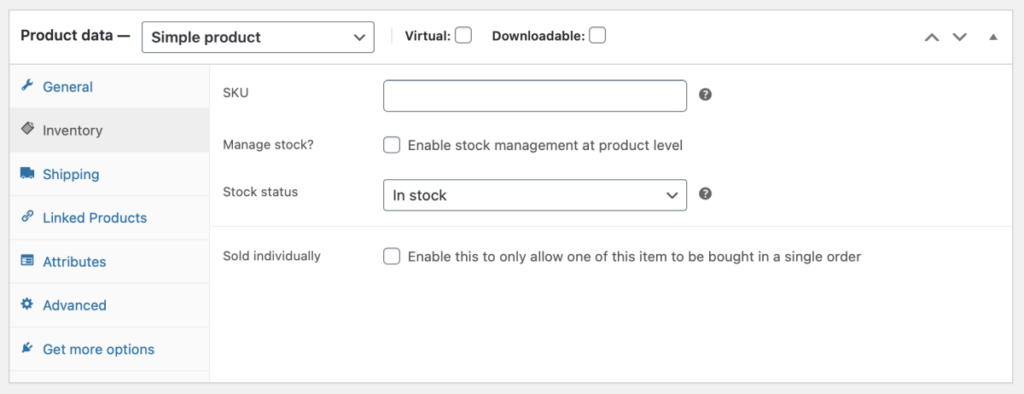Focus the SKU input field
1024x394 pixels.
point(535,96)
